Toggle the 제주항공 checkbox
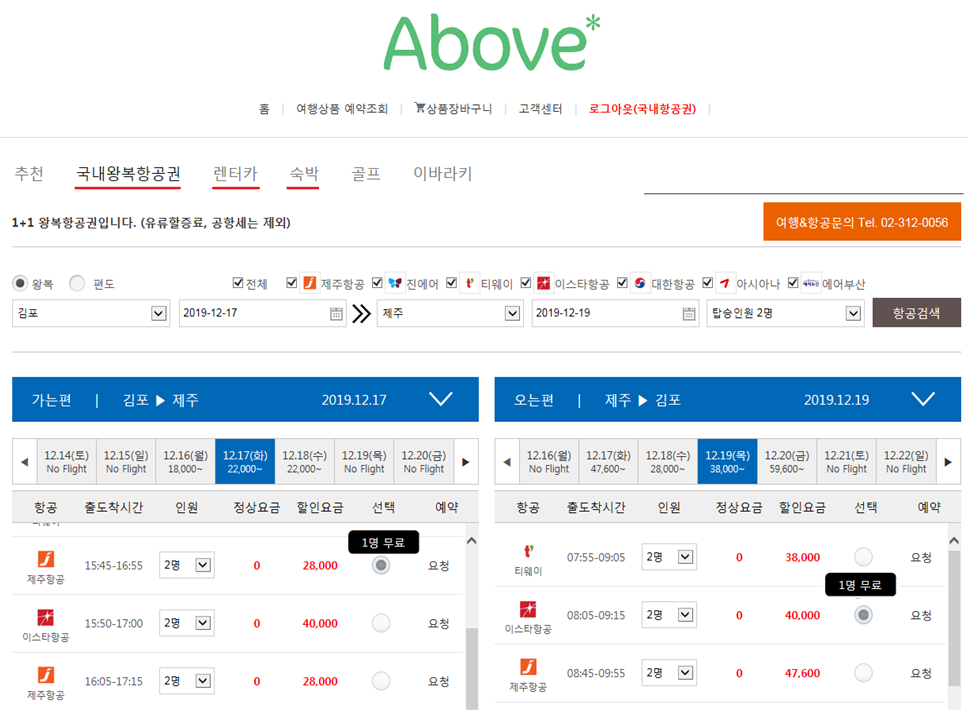Viewport: 968px width, 718px height. 291,283
